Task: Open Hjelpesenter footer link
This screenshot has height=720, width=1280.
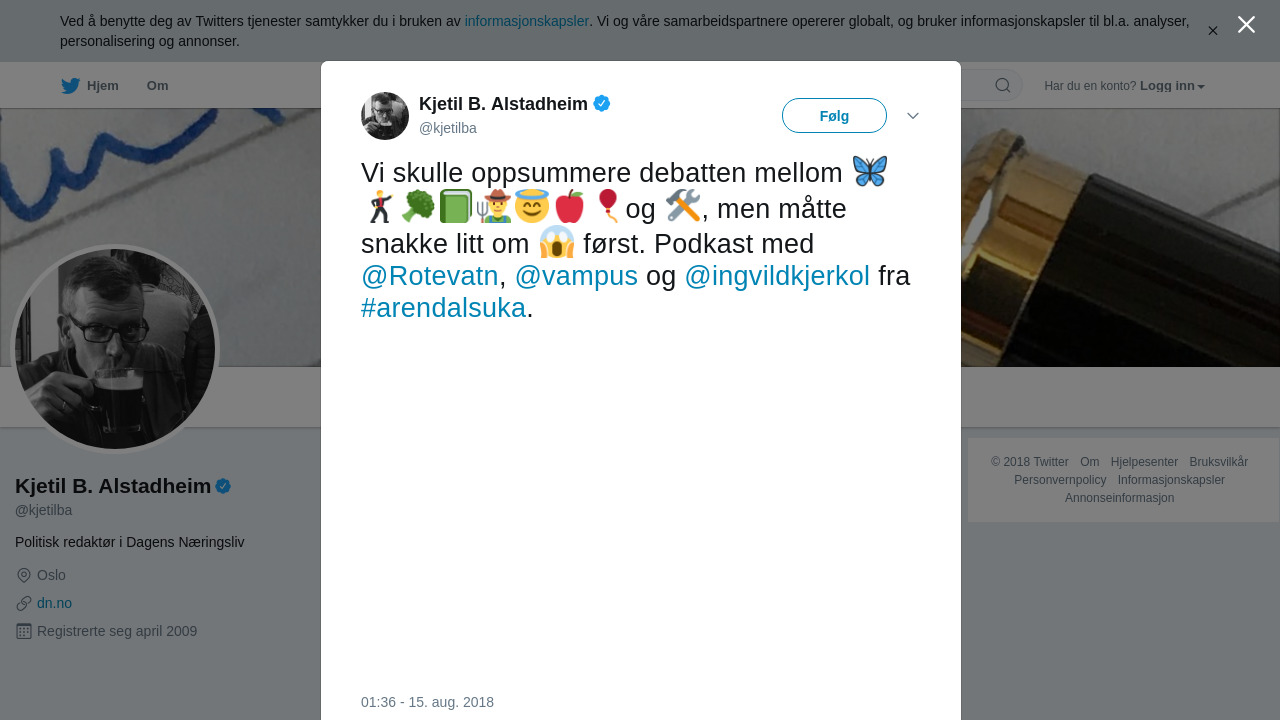Action: [x=1144, y=462]
